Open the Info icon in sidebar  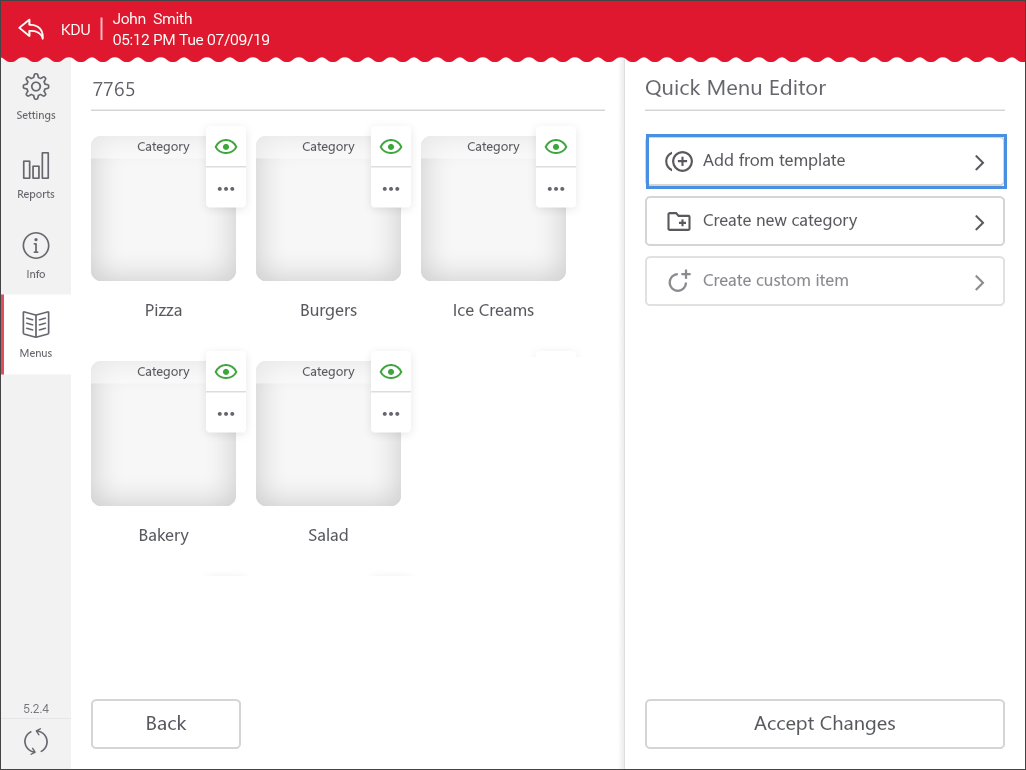click(36, 255)
